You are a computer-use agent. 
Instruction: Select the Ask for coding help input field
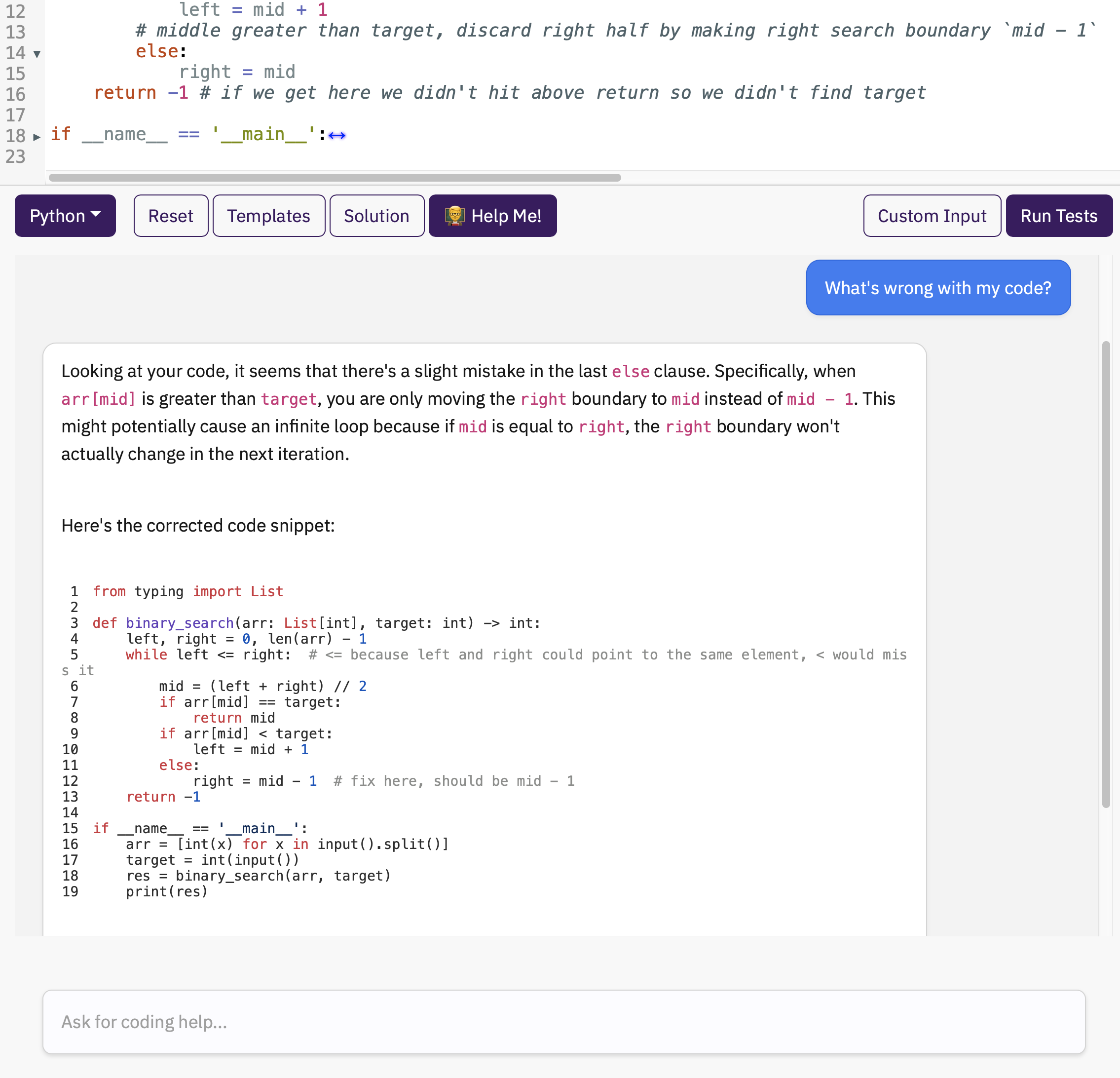tap(560, 1023)
